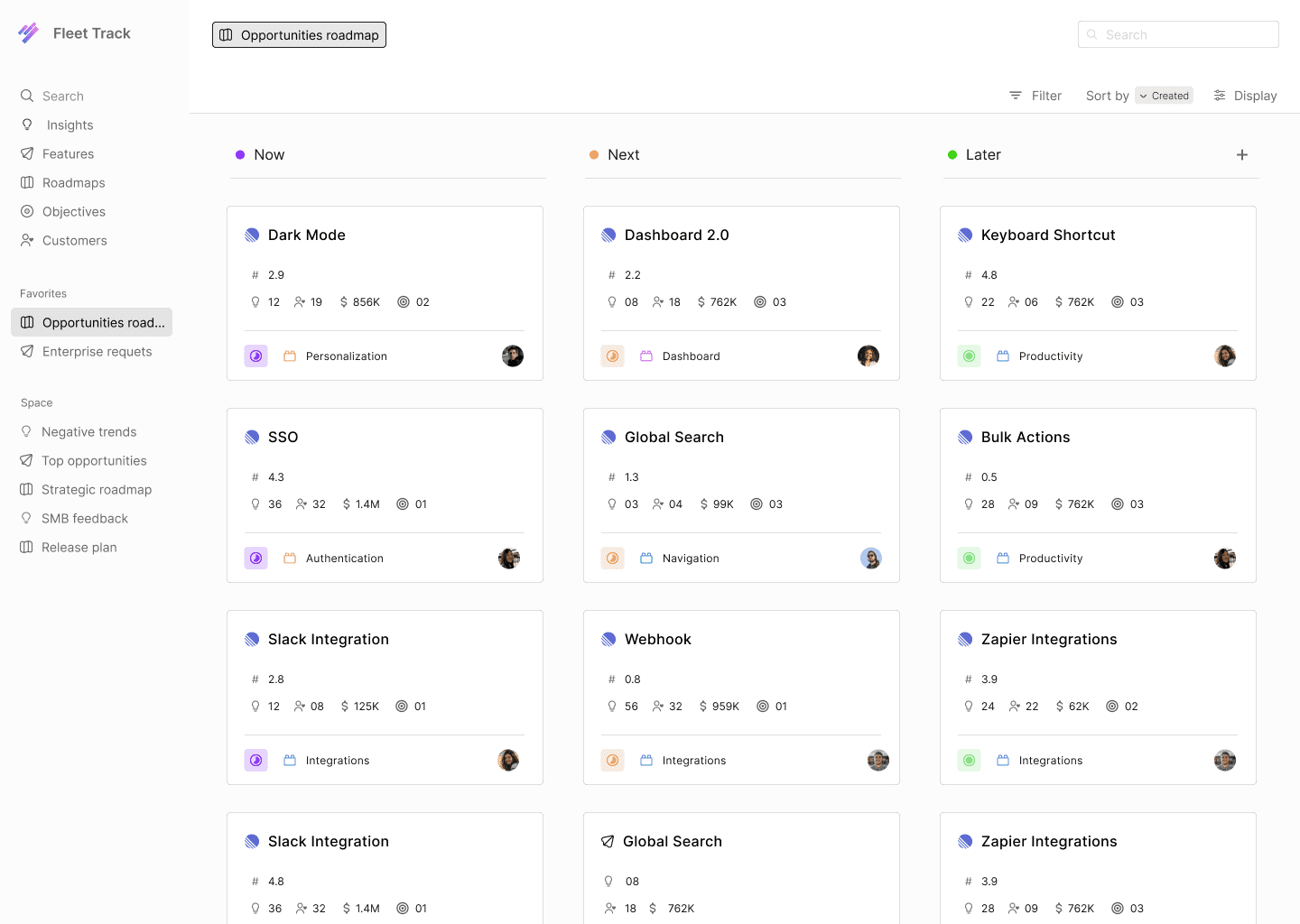Open the Objectives section
Screen dimensions: 1300x924
(x=74, y=211)
